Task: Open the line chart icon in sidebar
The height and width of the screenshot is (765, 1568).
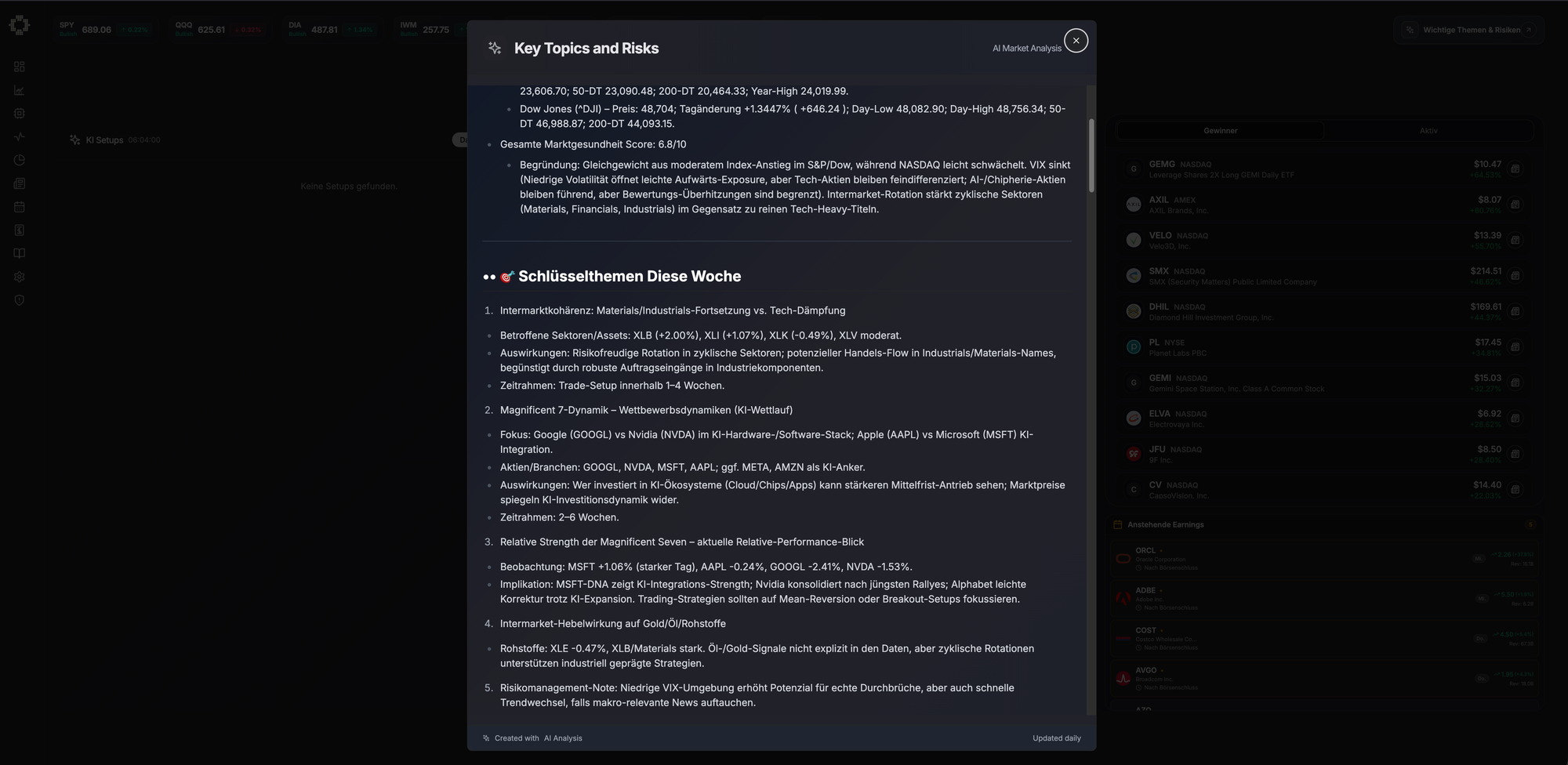Action: 20,90
